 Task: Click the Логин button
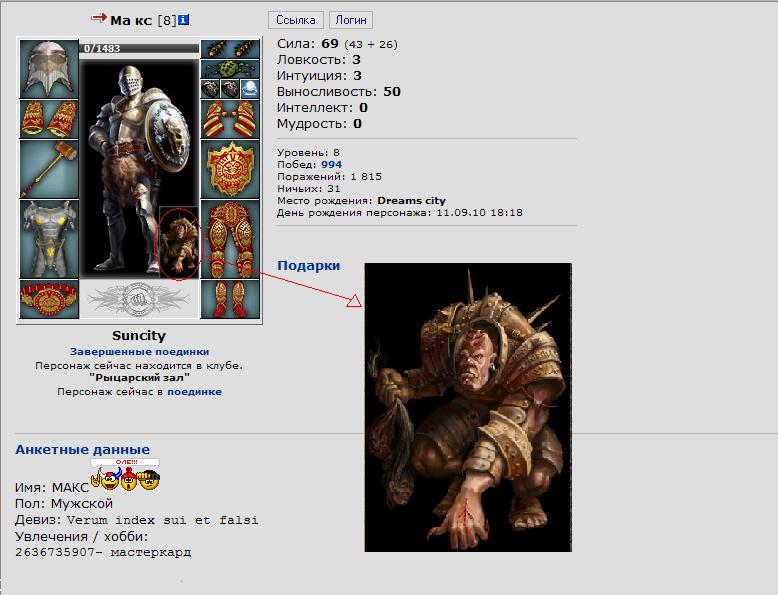pyautogui.click(x=351, y=20)
